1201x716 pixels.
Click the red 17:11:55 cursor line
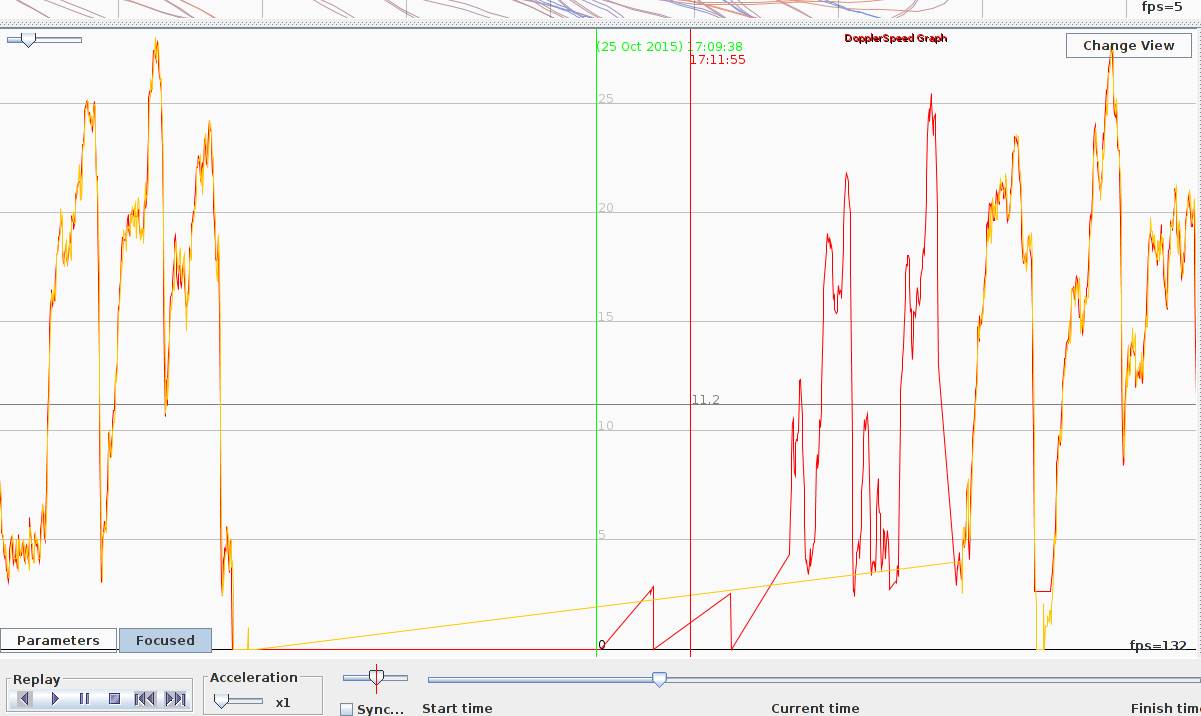(x=690, y=250)
